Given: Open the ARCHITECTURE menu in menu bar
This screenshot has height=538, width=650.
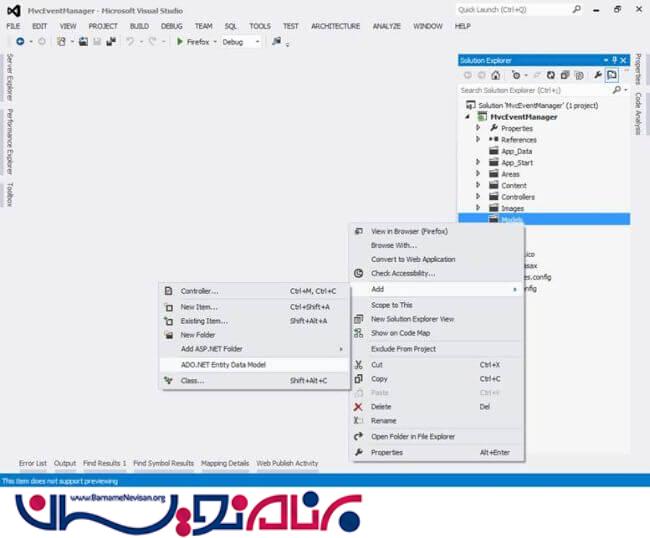Looking at the screenshot, I should click(x=335, y=26).
